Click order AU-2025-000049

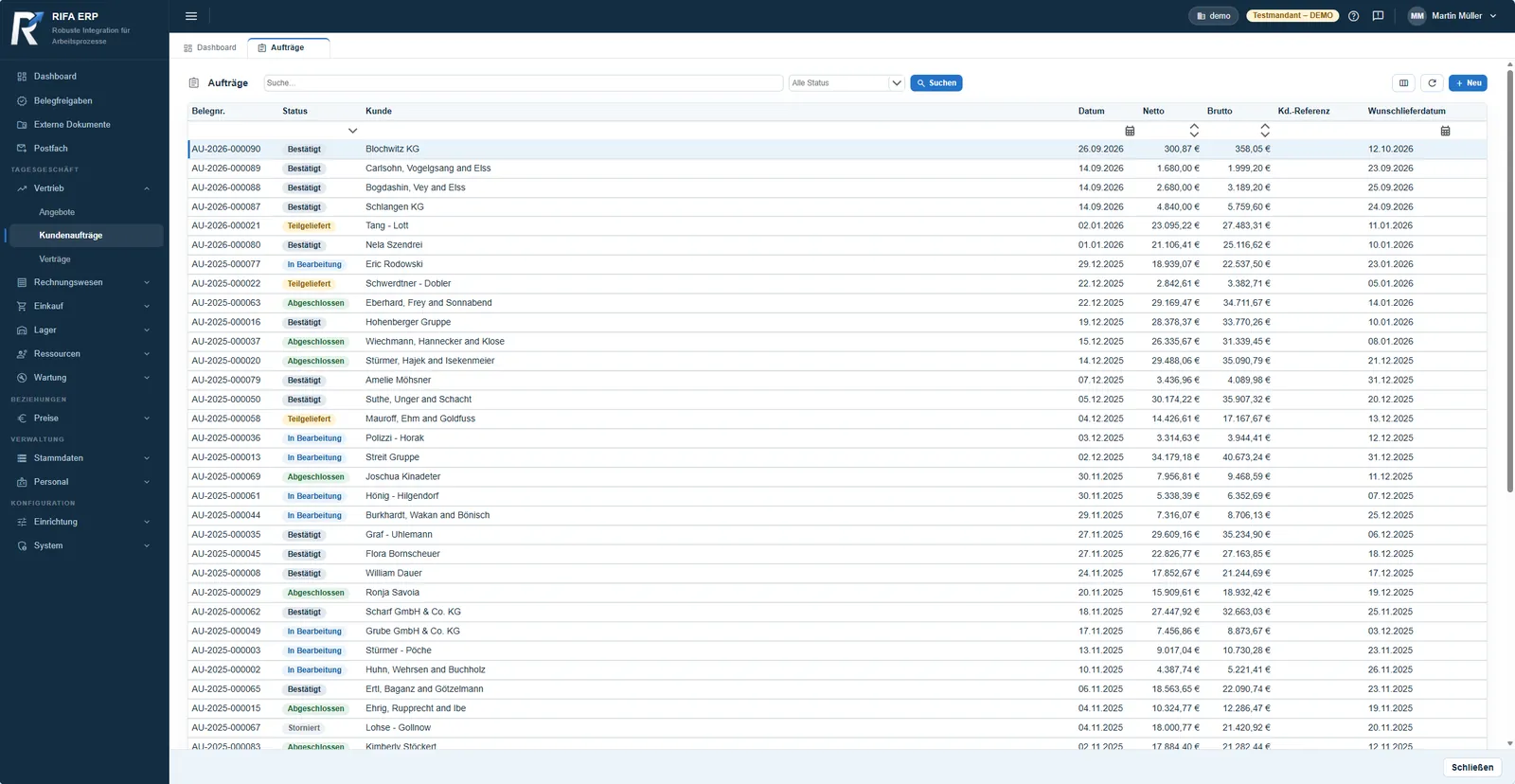226,632
